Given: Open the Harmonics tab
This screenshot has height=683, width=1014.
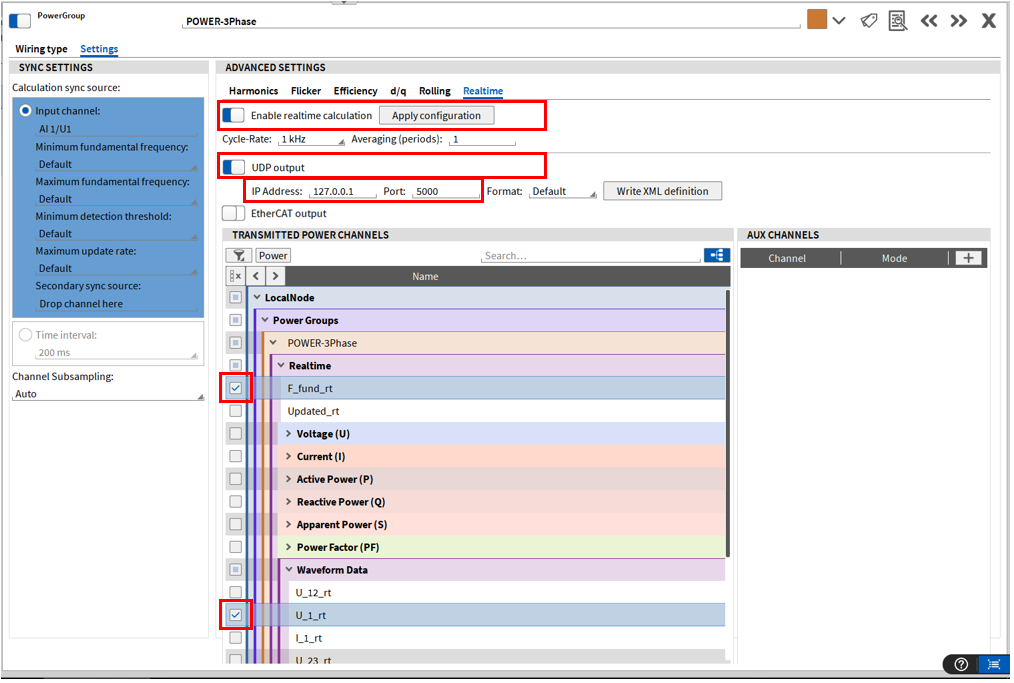Looking at the screenshot, I should click(254, 91).
